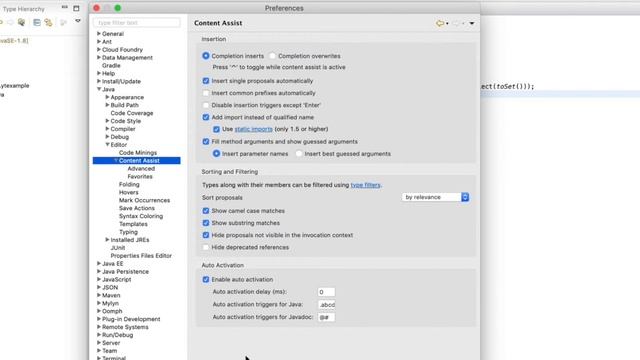Enable Hide deprecated references
The image size is (640, 360).
tap(206, 247)
